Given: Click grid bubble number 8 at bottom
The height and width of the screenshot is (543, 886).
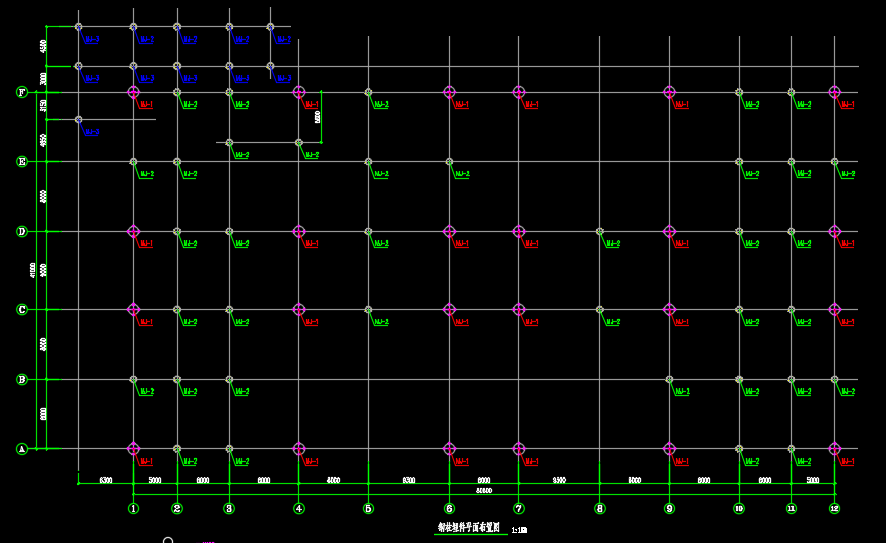Looking at the screenshot, I should coord(600,508).
